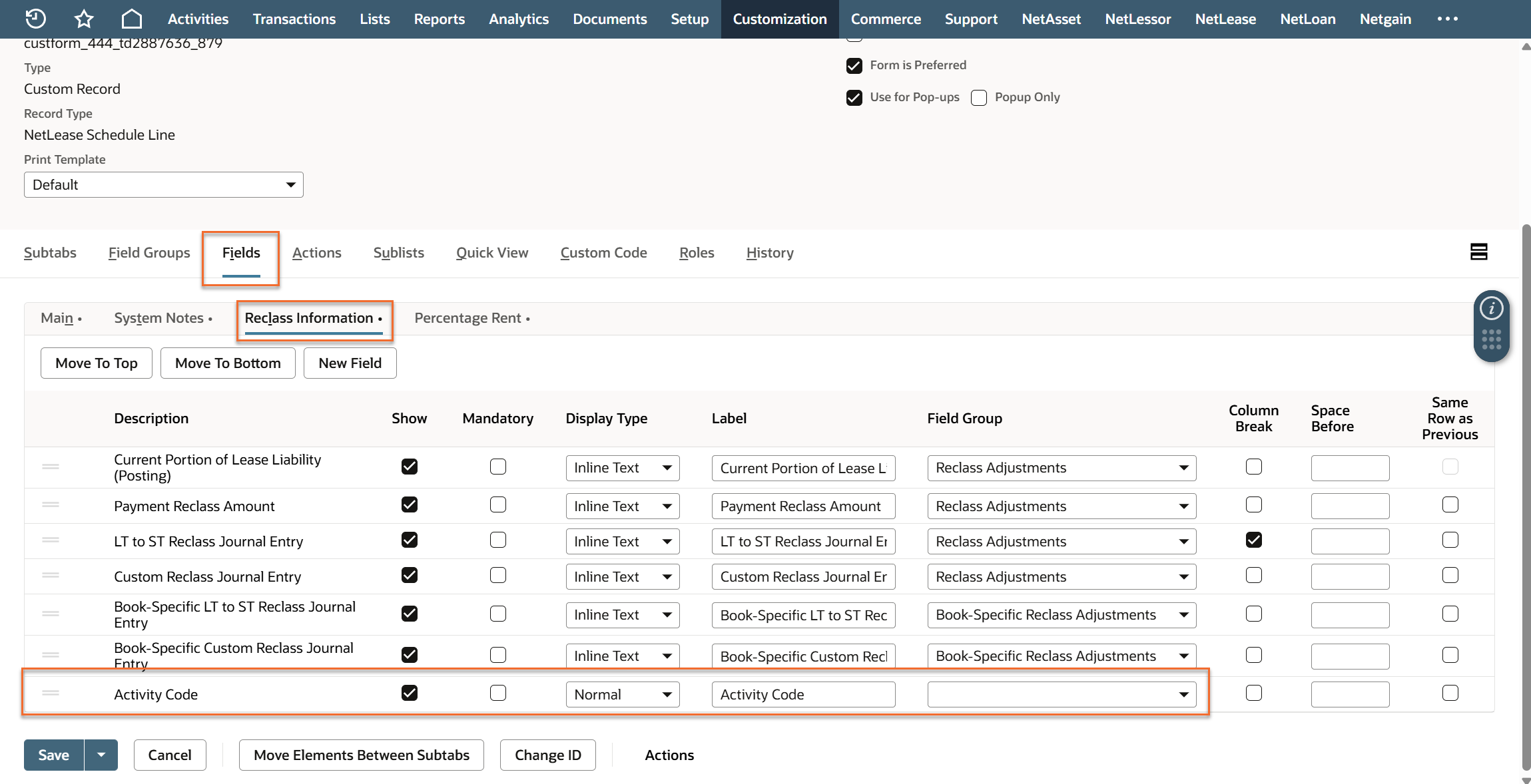The image size is (1531, 784).
Task: Open the Custom Code tab
Action: pyautogui.click(x=603, y=253)
